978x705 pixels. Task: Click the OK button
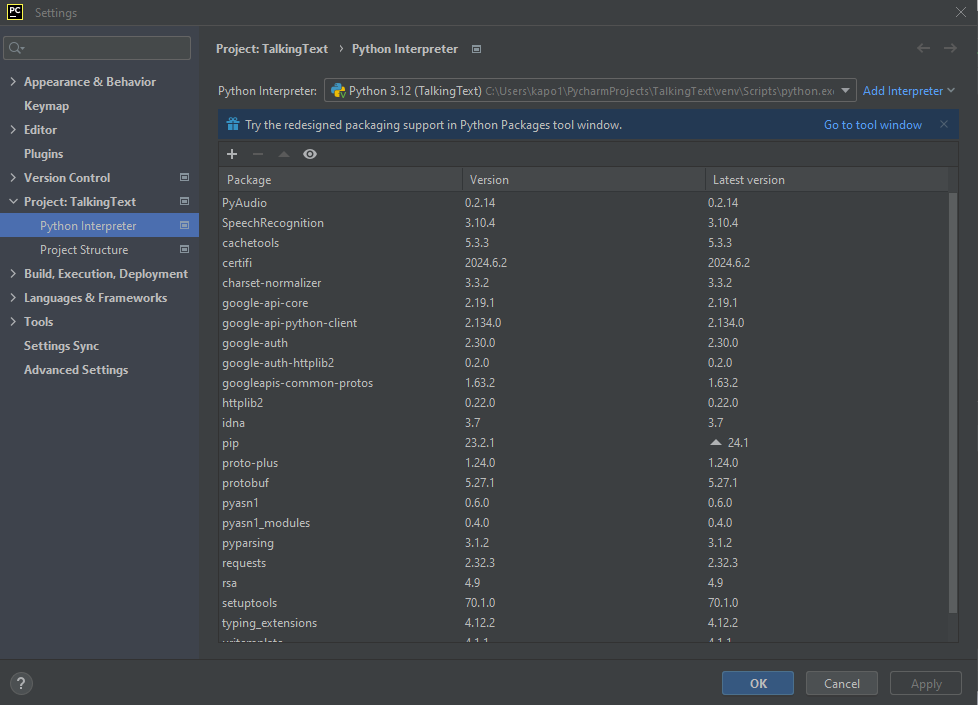coord(758,683)
